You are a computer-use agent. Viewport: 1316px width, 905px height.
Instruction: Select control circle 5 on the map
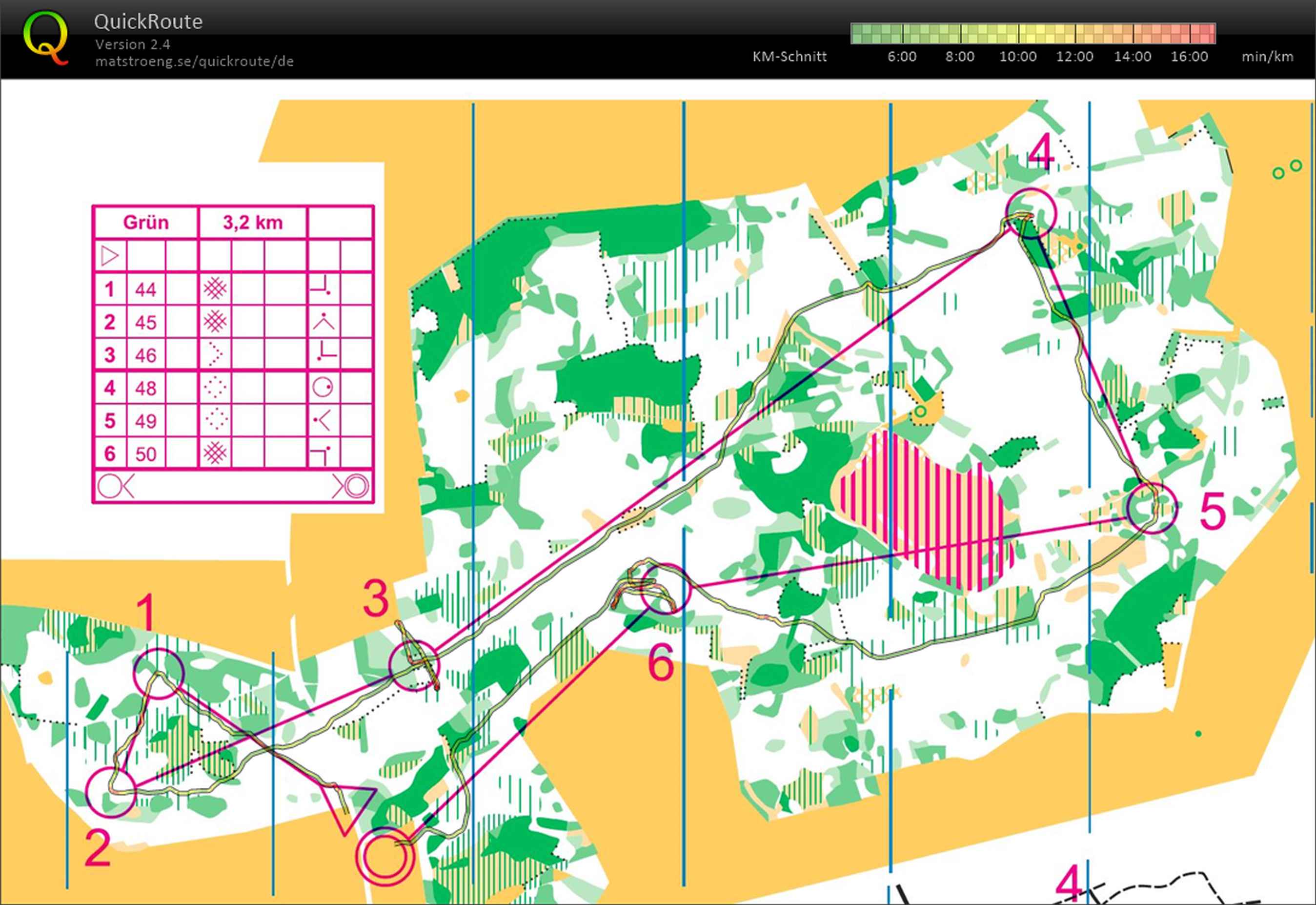click(1152, 508)
